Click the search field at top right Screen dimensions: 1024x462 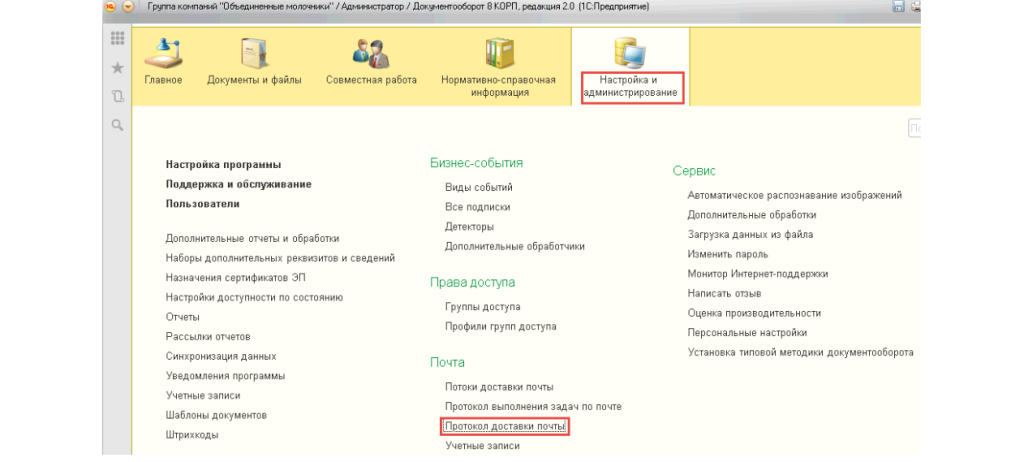[x=914, y=128]
